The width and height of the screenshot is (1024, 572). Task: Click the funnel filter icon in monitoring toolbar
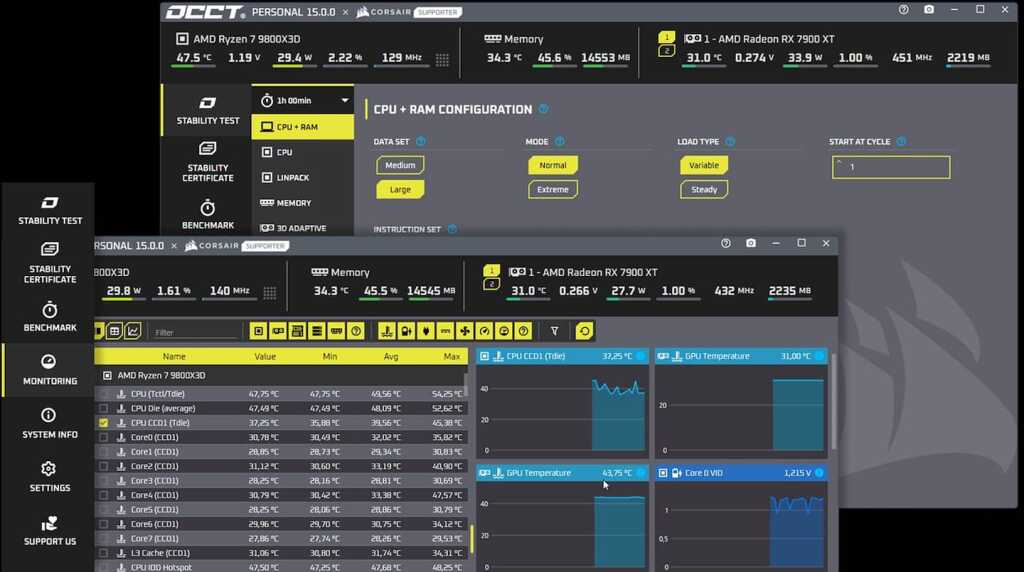coord(555,331)
